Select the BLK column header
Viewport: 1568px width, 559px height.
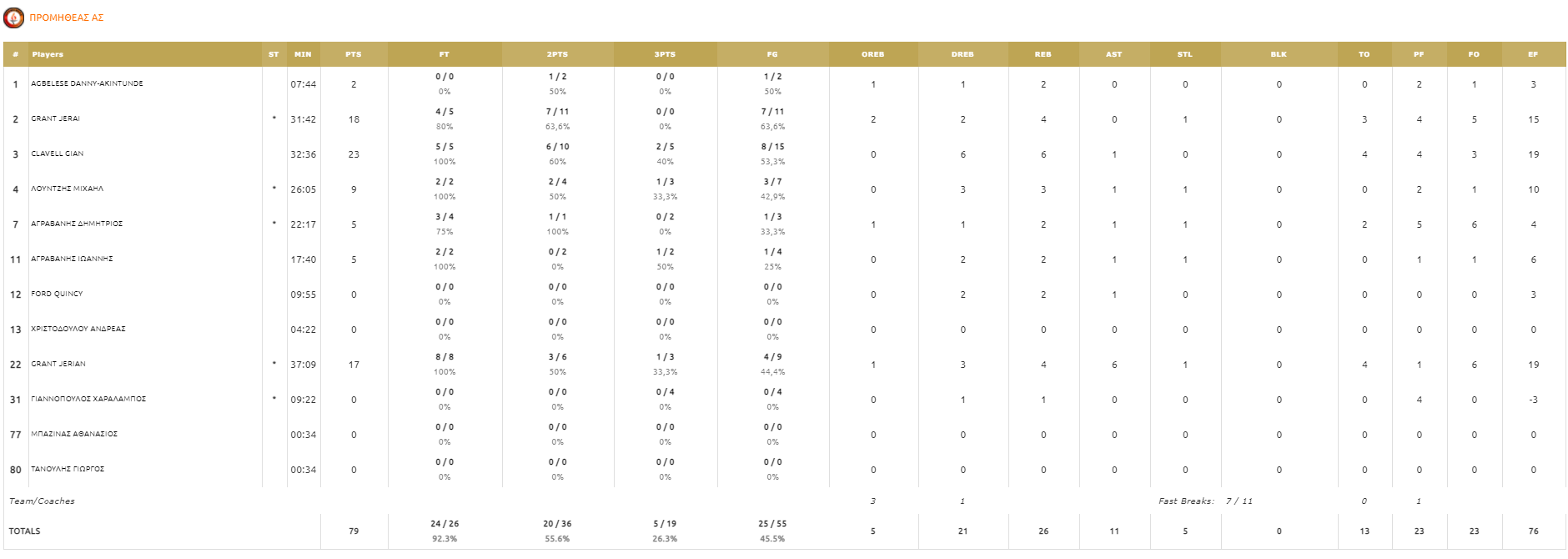pyautogui.click(x=1279, y=54)
